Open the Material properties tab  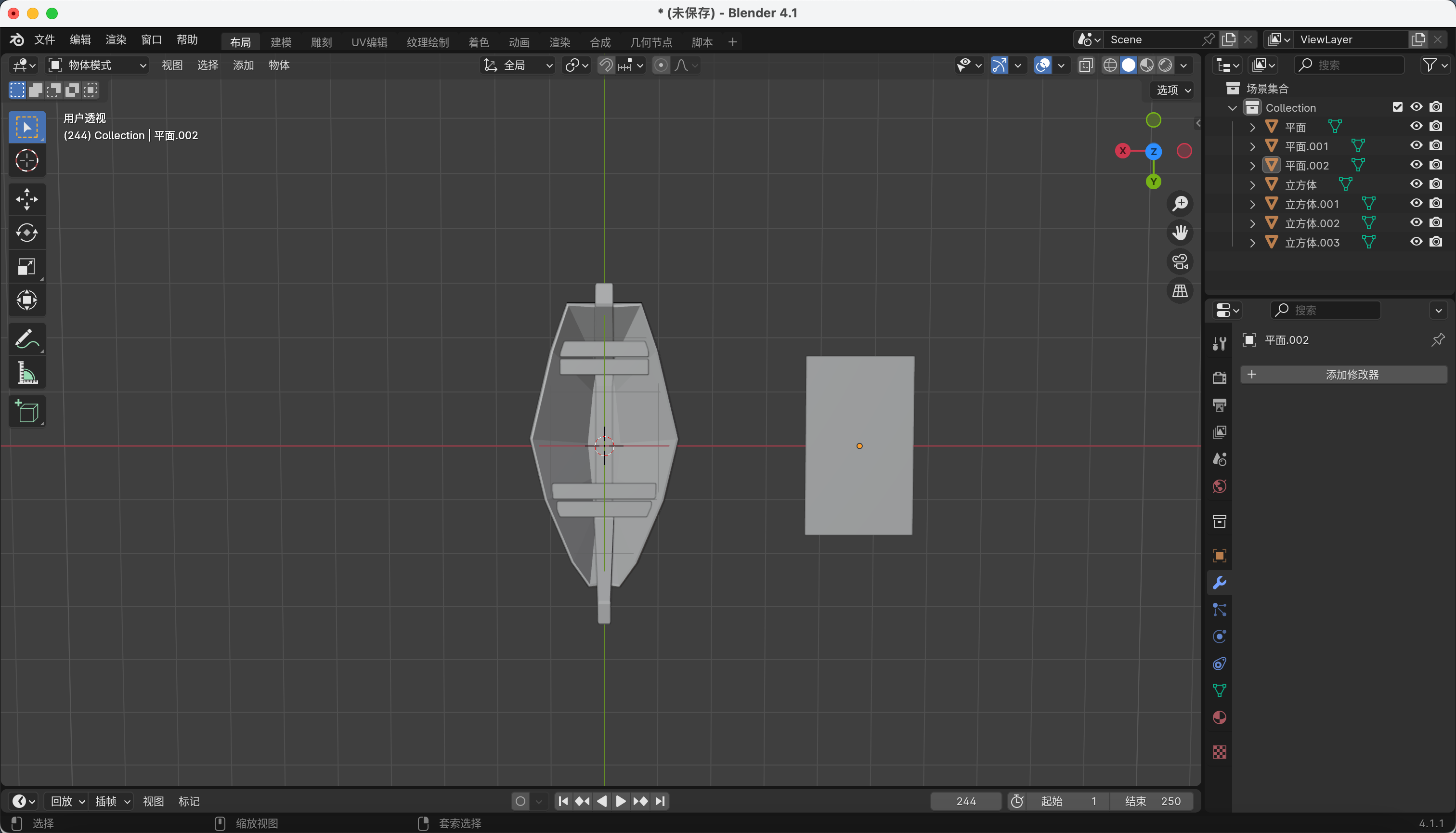1219,717
